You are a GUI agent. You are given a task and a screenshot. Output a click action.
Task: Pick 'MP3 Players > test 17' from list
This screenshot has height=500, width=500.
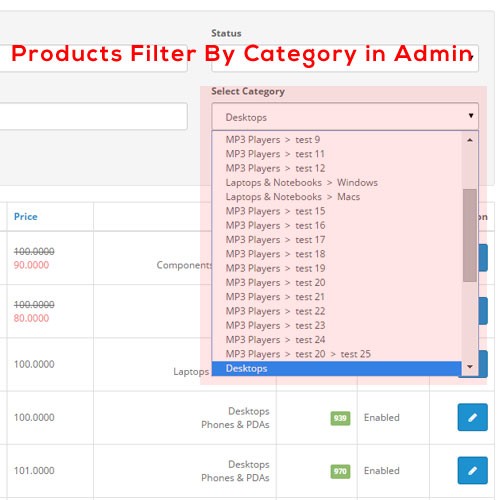[337, 240]
